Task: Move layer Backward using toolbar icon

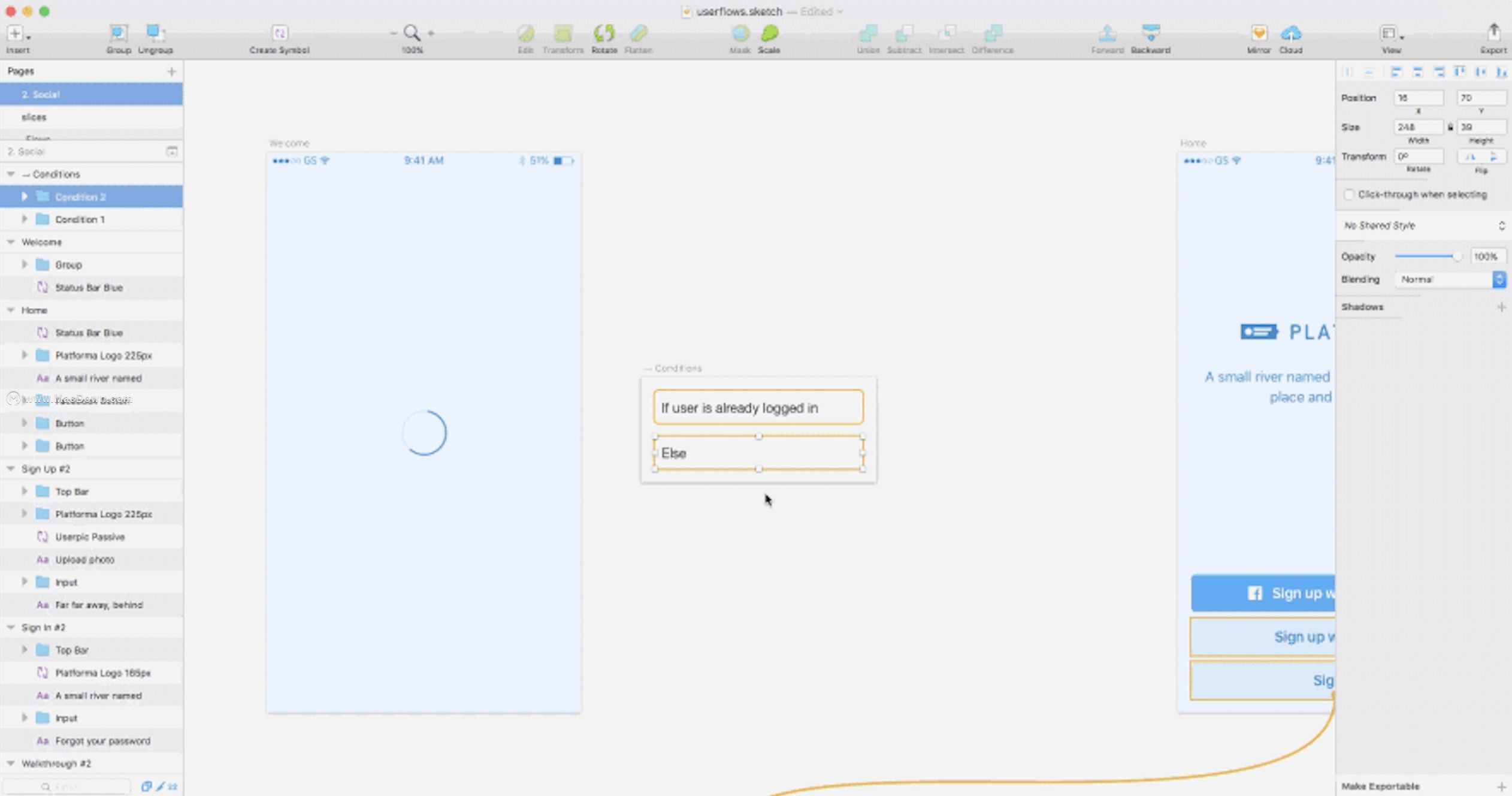Action: point(1150,34)
